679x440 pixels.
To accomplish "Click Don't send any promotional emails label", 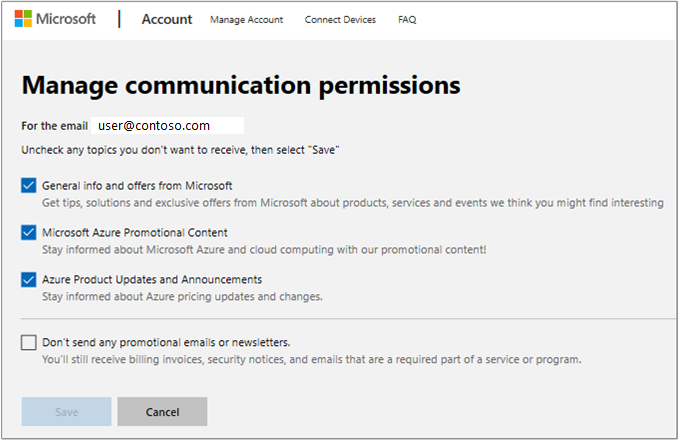I will click(x=166, y=342).
